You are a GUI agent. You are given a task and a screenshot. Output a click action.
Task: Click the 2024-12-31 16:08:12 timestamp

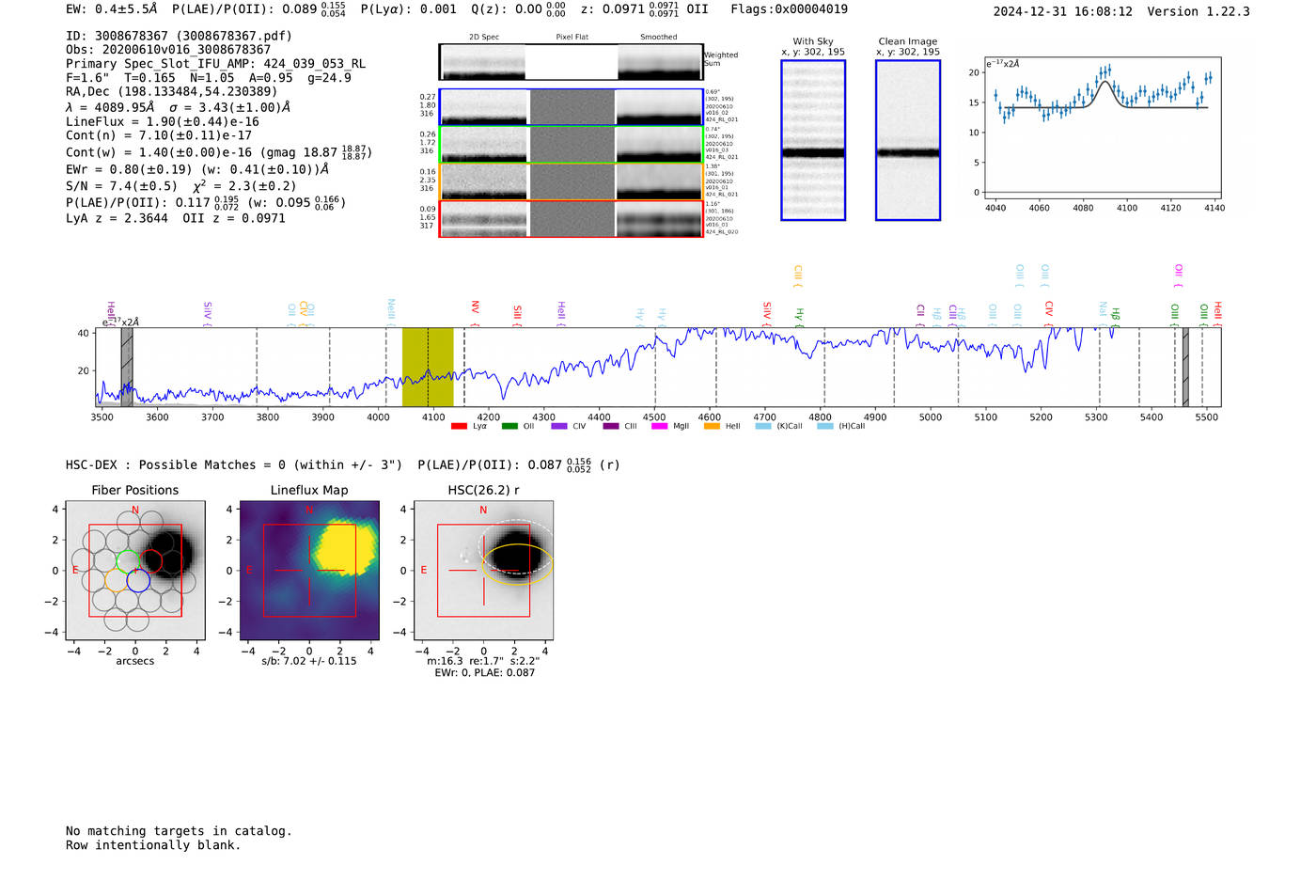(x=1062, y=11)
